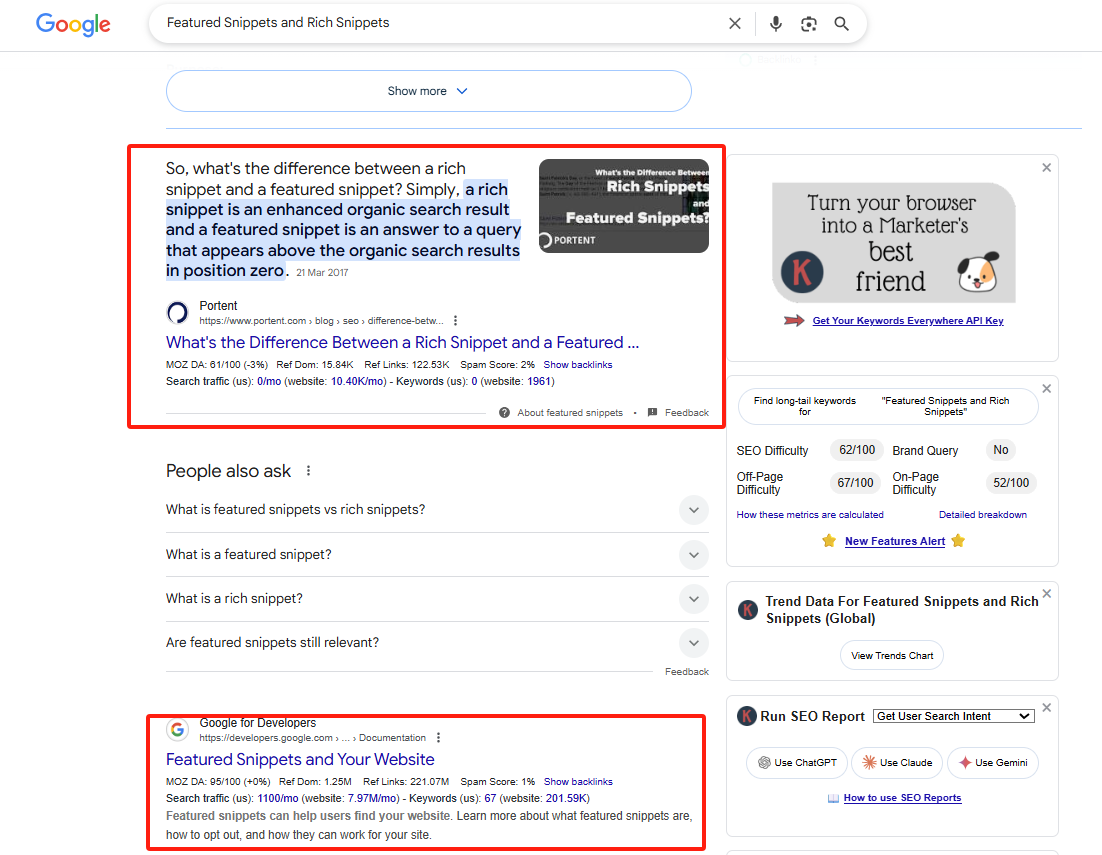This screenshot has height=855, width=1102.
Task: Click the K icon beside Run SEO Report
Action: click(746, 716)
